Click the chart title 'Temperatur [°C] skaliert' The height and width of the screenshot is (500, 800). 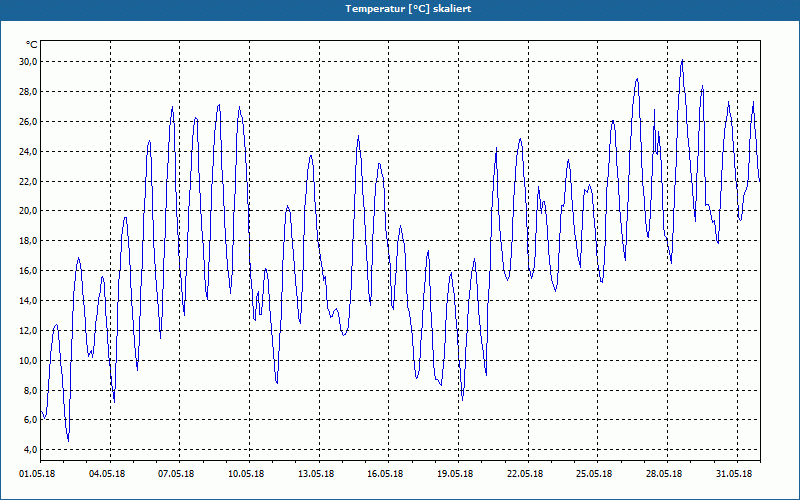tap(408, 9)
